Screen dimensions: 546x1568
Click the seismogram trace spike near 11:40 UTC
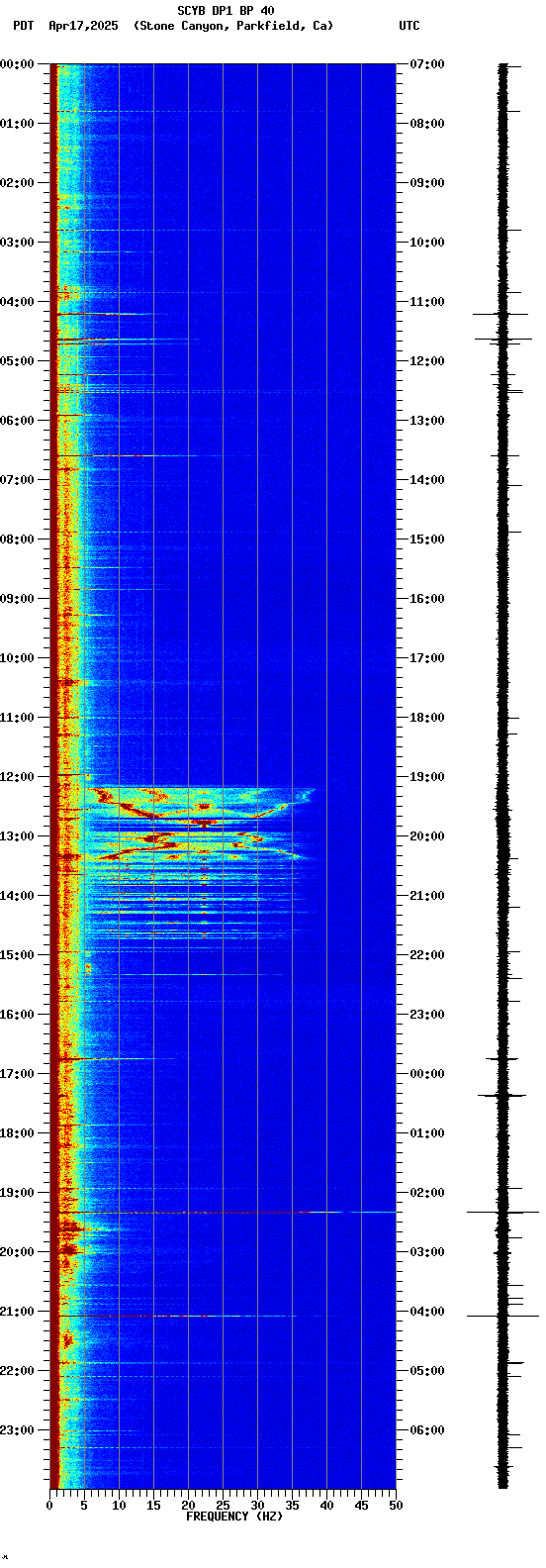point(502,339)
